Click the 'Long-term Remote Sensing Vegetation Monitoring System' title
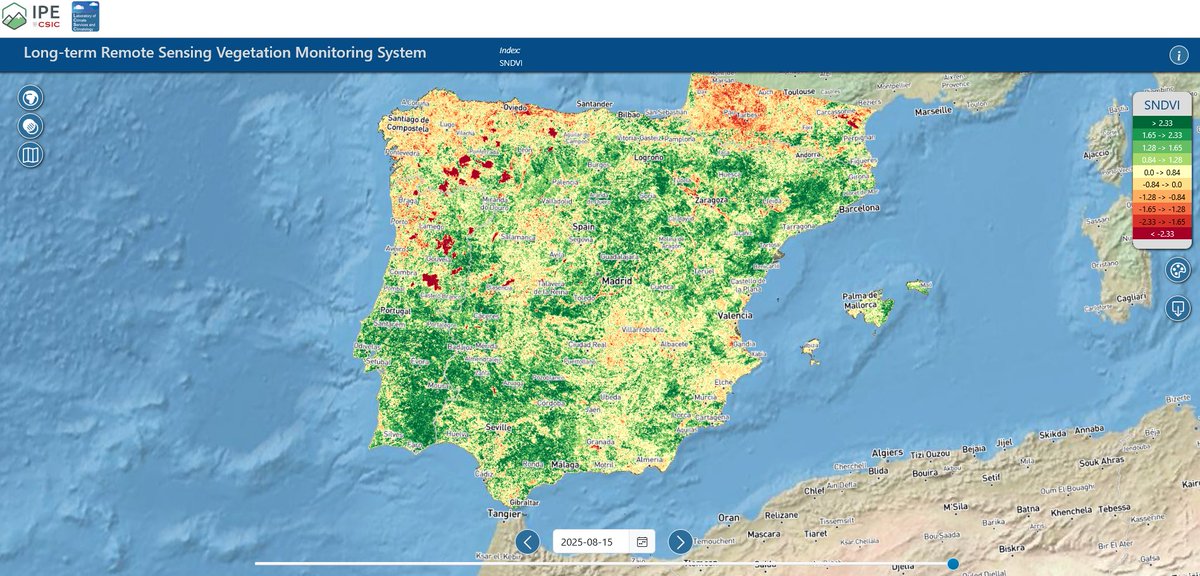The image size is (1200, 576). [x=224, y=53]
